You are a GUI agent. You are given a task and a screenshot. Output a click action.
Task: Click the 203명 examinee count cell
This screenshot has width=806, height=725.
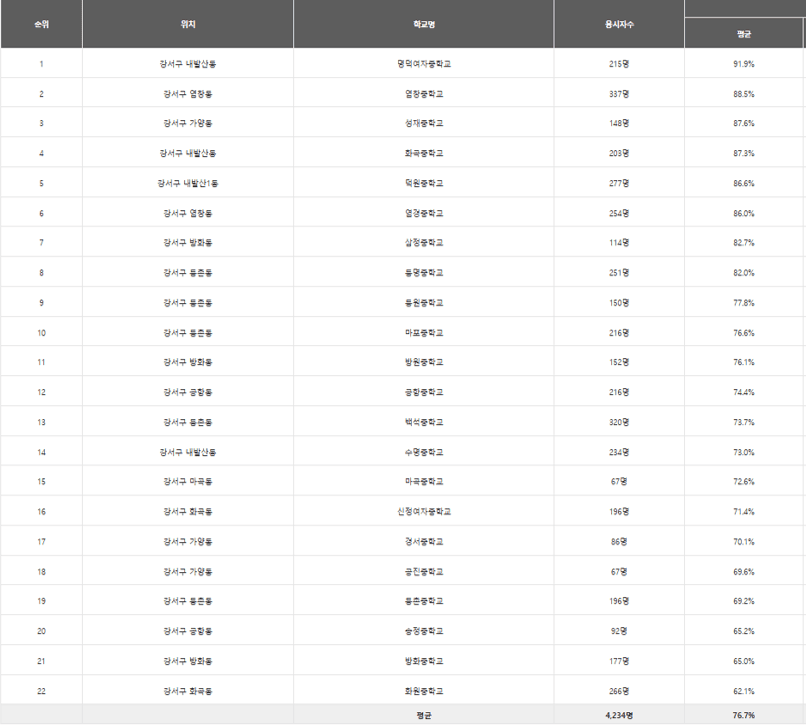619,153
